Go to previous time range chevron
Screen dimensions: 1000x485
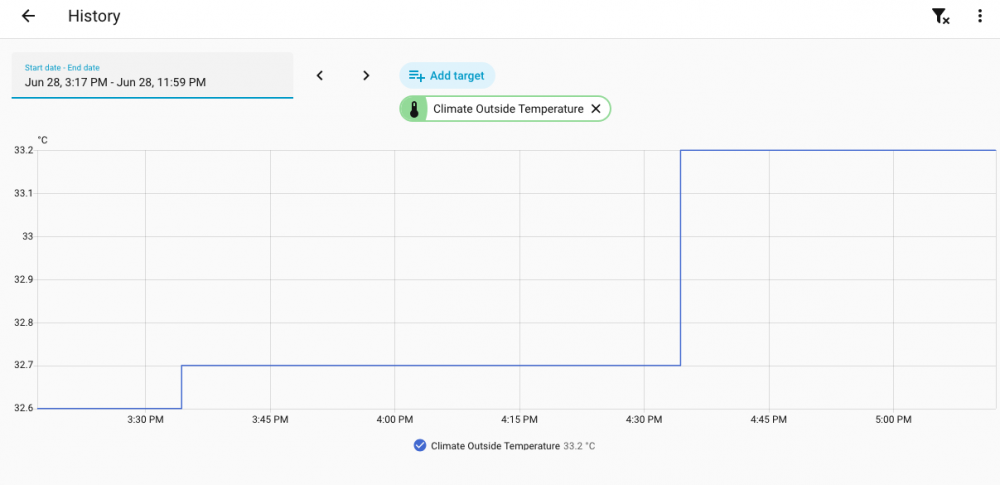(320, 75)
